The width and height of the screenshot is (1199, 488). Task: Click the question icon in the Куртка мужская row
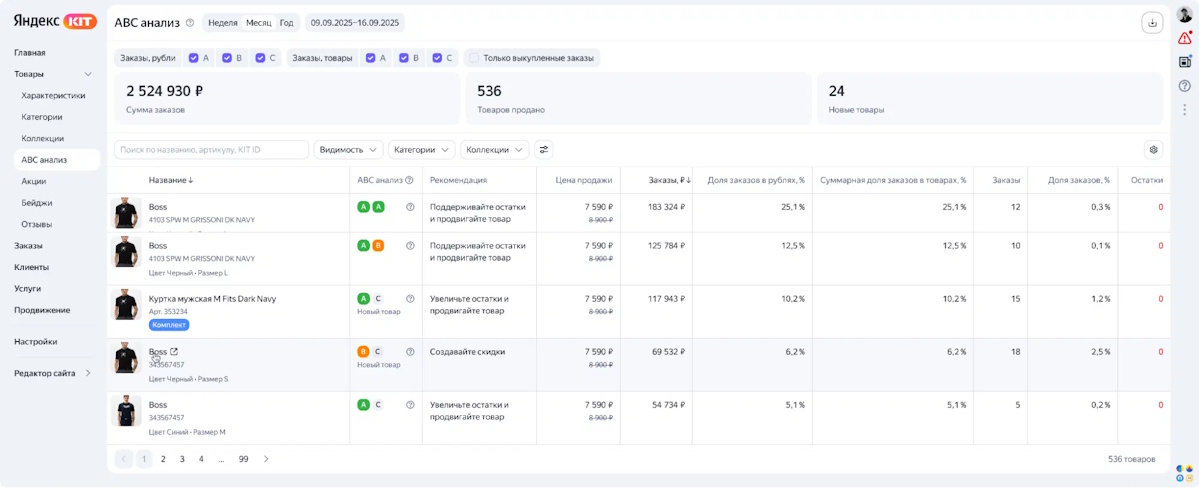click(410, 298)
